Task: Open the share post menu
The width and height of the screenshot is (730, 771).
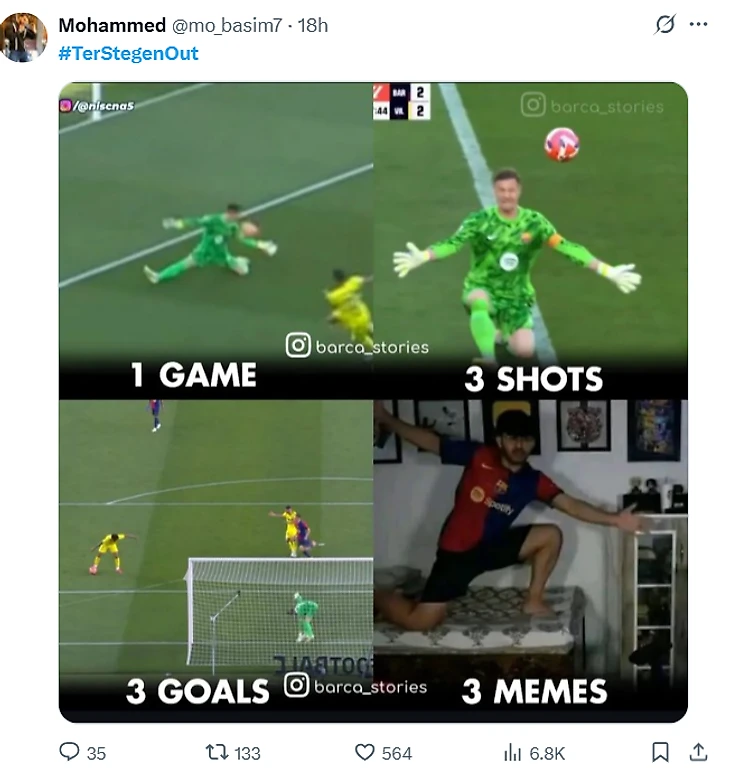Action: (699, 752)
